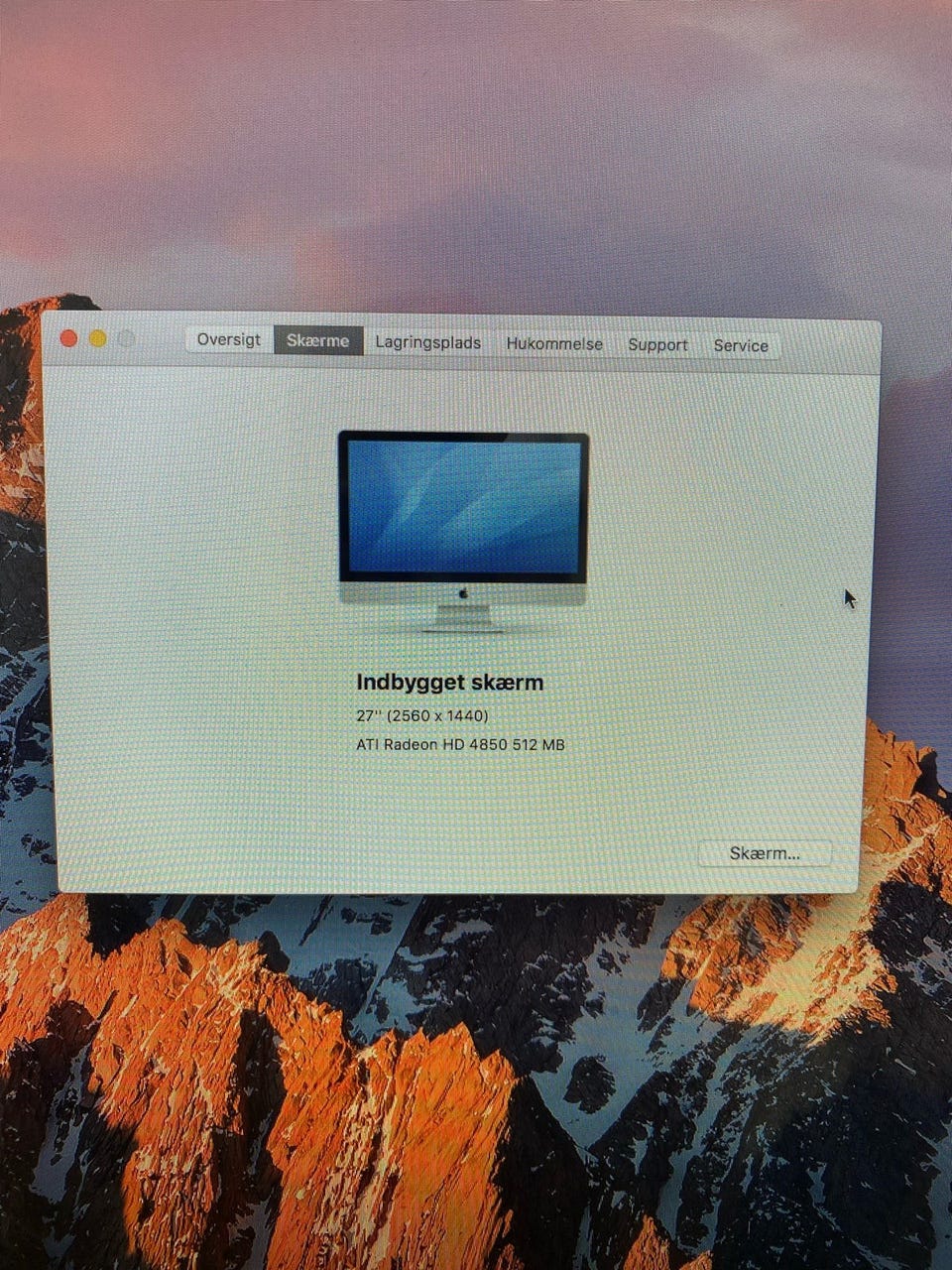This screenshot has width=952, height=1270.
Task: Open the Hukommelse tab
Action: click(554, 344)
